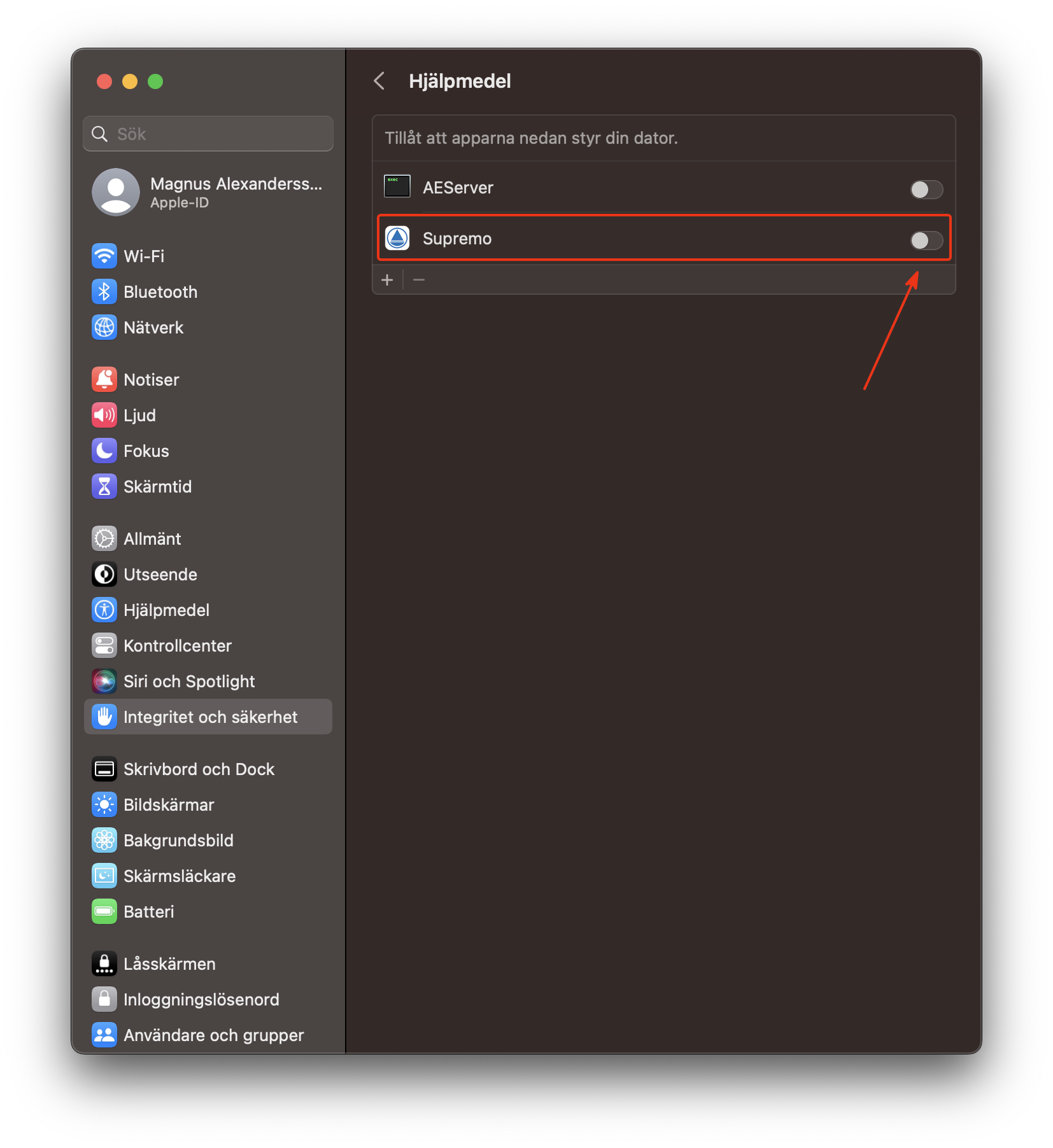Add an app with the plus button
Screen dimensions: 1053x1148
tap(387, 280)
